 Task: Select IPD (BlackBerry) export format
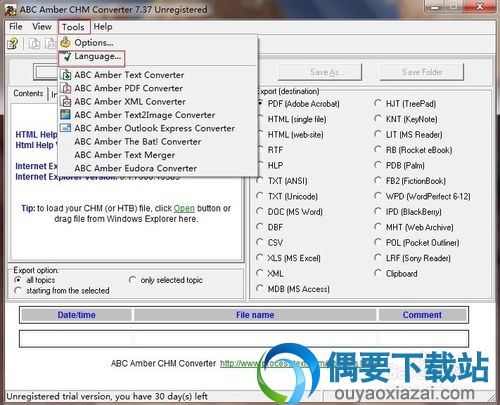click(408, 212)
